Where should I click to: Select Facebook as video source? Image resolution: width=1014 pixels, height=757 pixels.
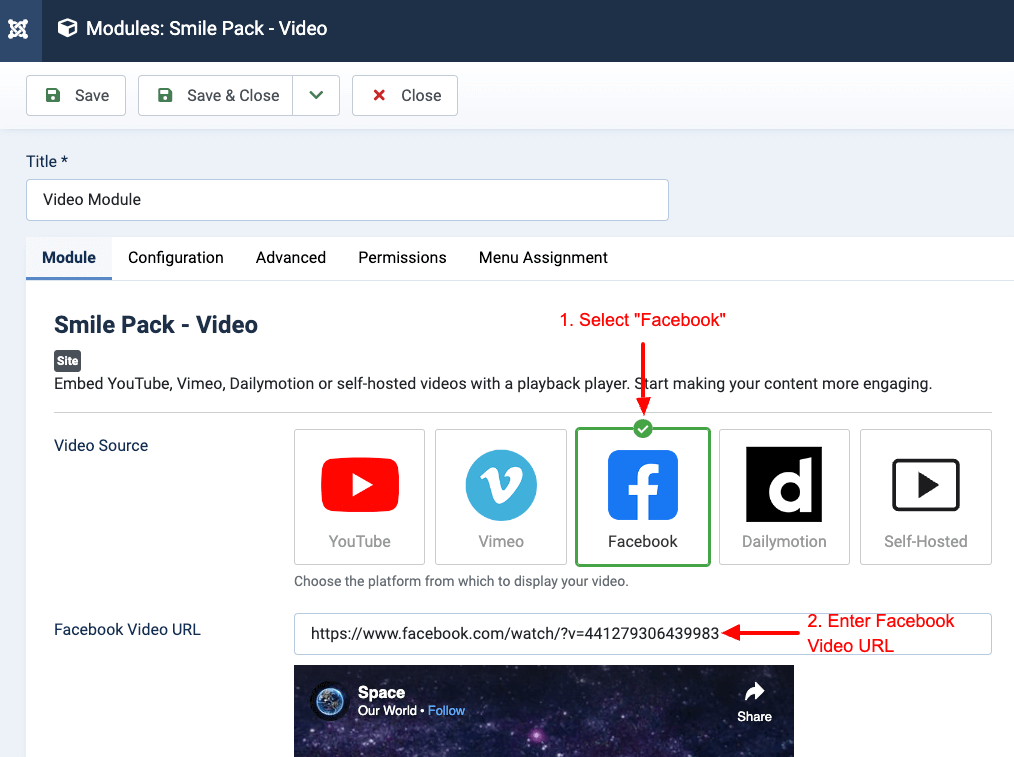643,497
